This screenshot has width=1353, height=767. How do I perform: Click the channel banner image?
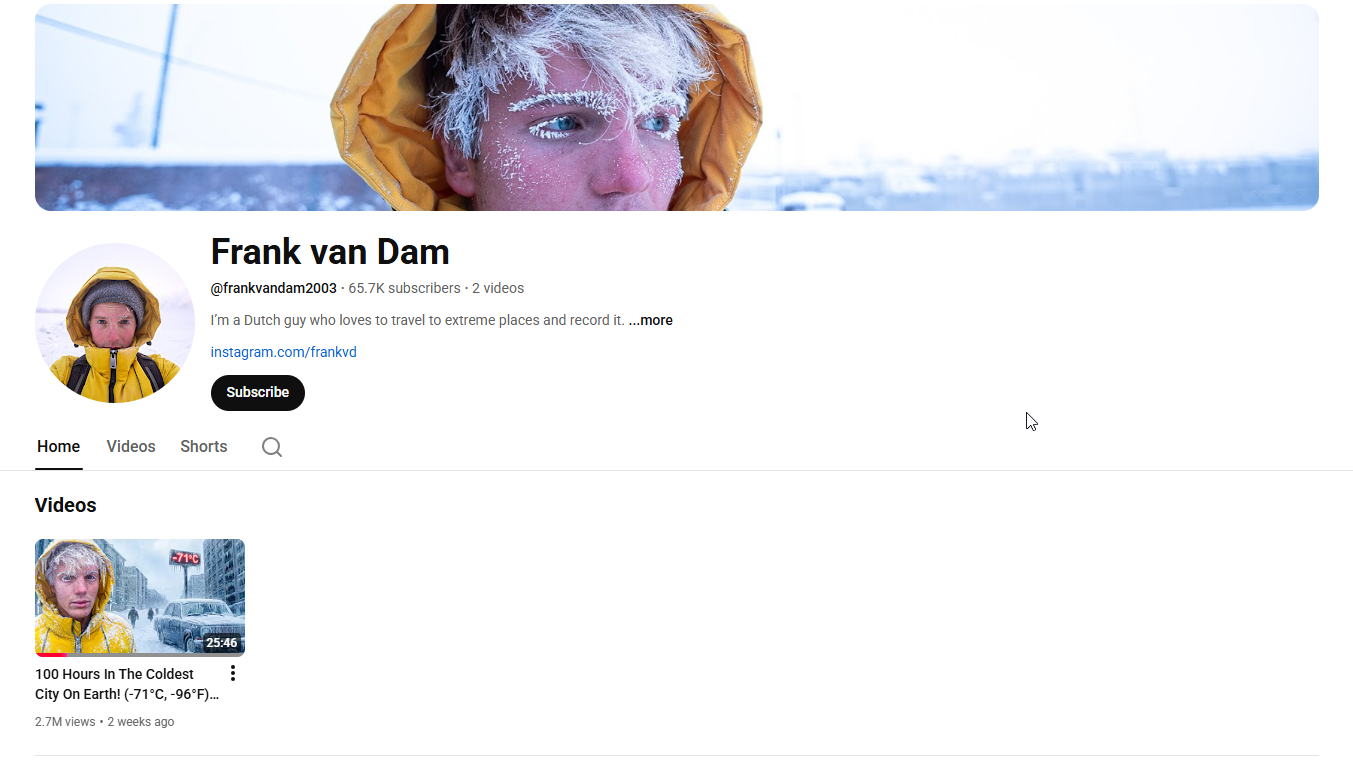(x=677, y=107)
